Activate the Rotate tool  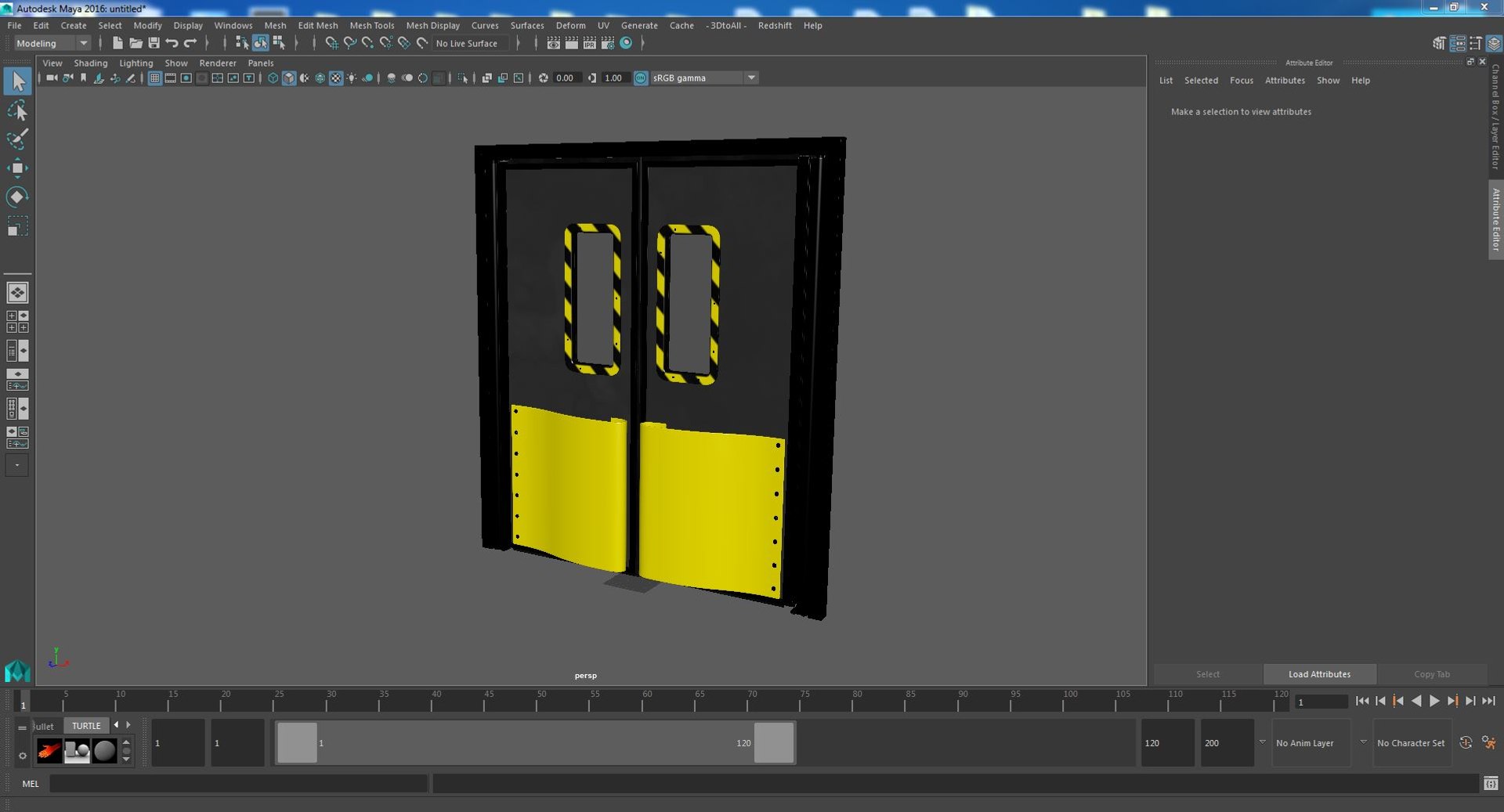click(17, 197)
